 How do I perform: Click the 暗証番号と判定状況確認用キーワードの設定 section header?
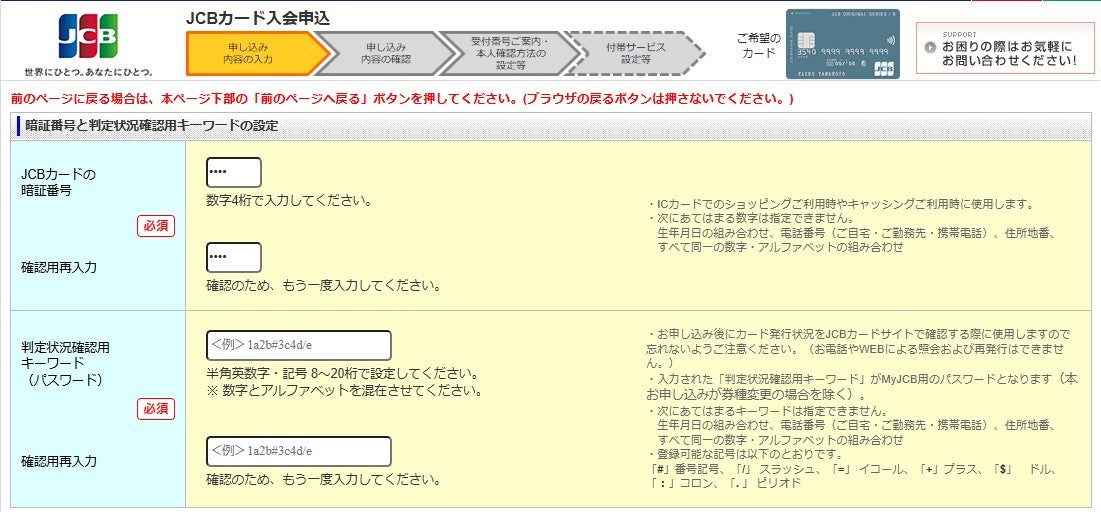[x=152, y=125]
